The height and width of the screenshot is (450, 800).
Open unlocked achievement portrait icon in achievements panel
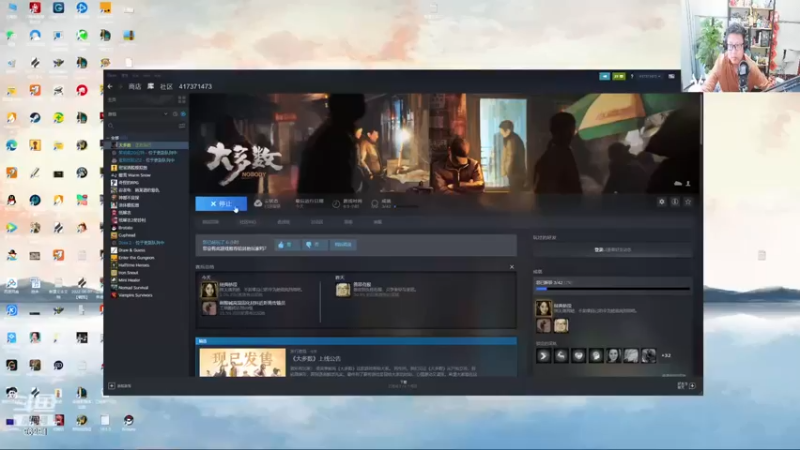click(543, 308)
